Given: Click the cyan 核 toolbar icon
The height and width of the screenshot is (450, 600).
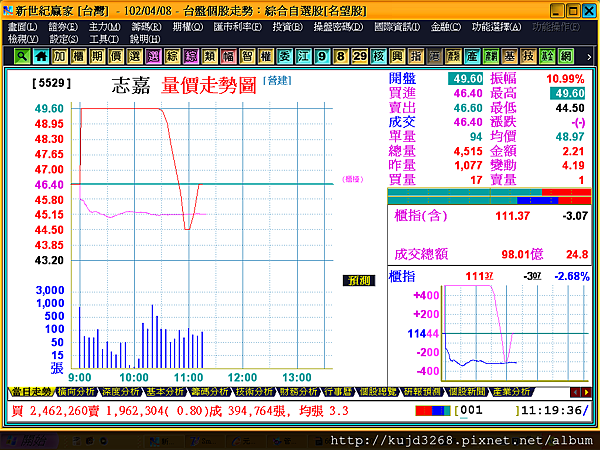Looking at the screenshot, I should click(x=378, y=56).
